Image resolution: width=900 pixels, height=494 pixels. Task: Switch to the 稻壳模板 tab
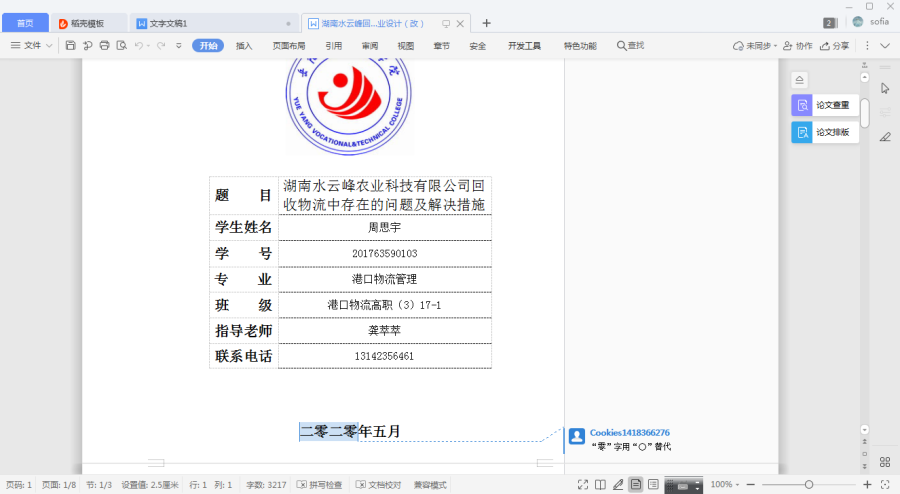(x=87, y=24)
